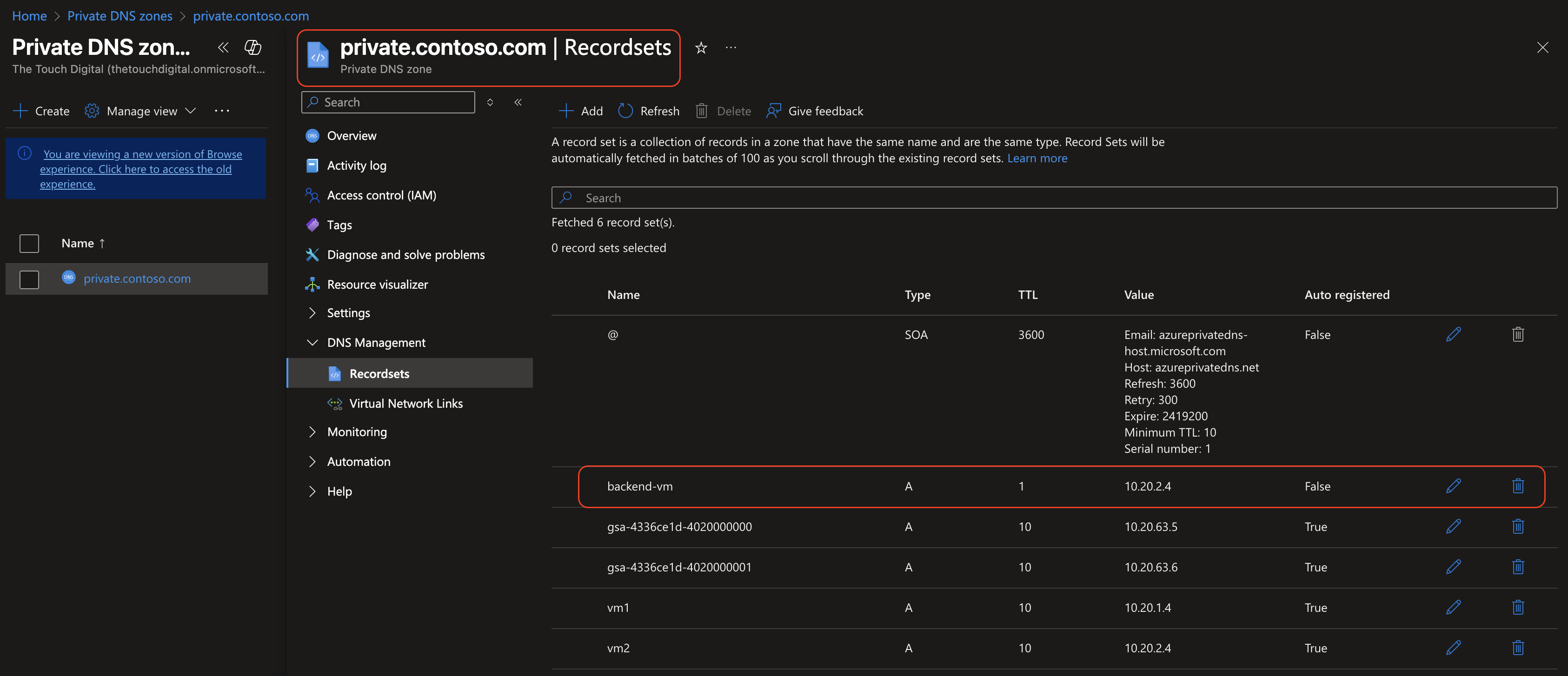Screen dimensions: 1568x676
Task: Select Diagnose and solve problems
Action: pos(405,254)
